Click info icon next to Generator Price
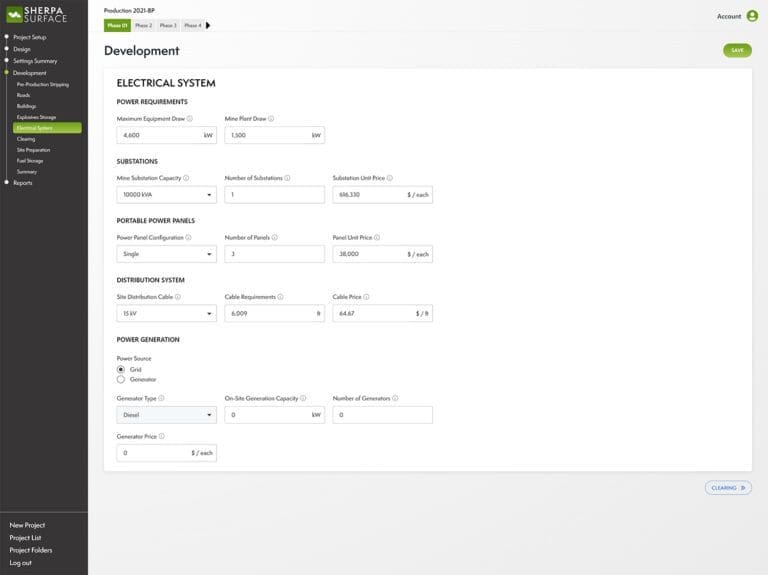The image size is (768, 575). coord(162,436)
